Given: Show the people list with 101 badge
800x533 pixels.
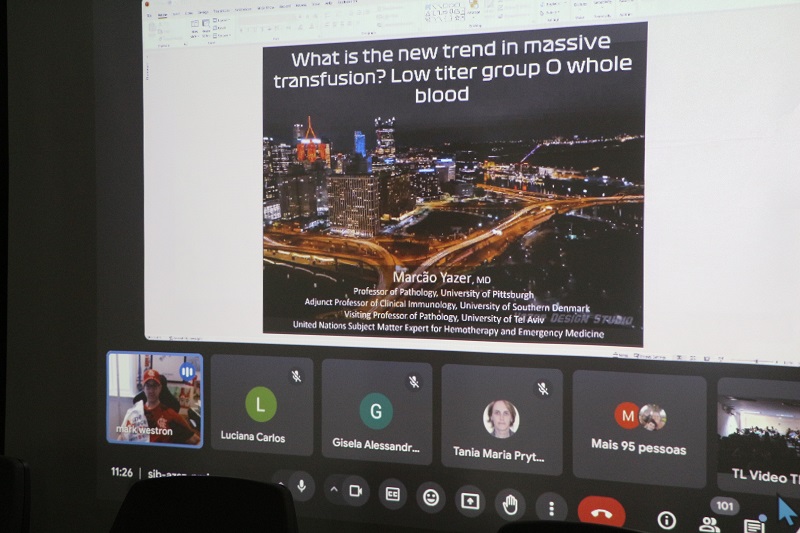Looking at the screenshot, I should click(x=711, y=522).
